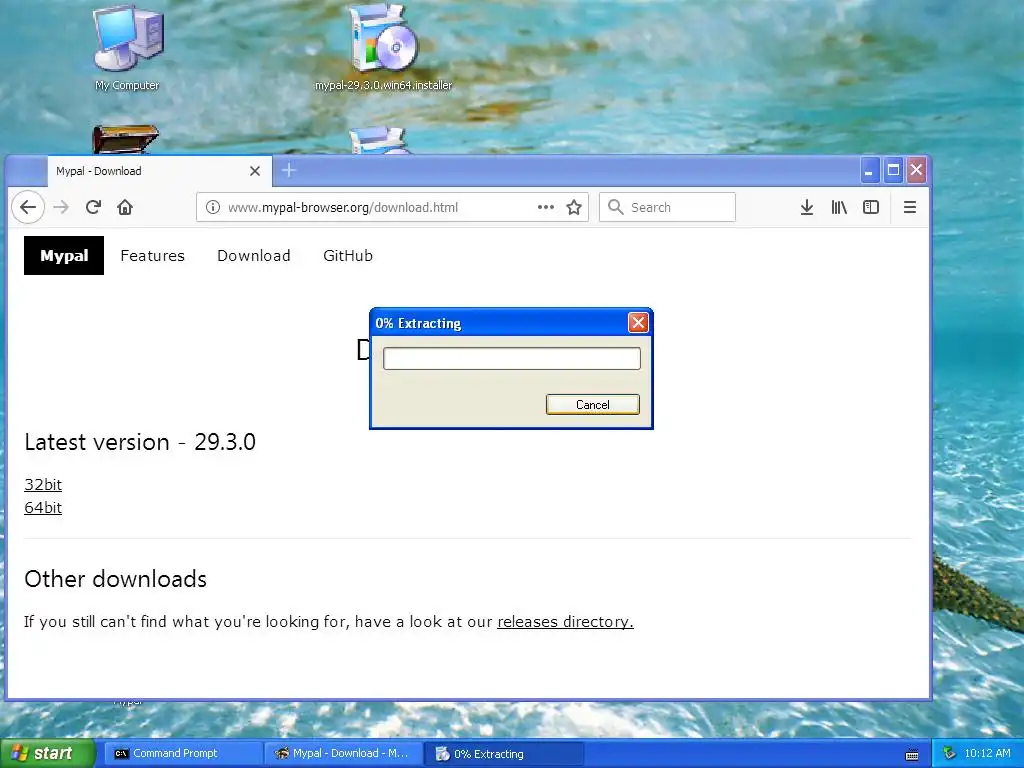
Task: Click the 10:12 AM clock
Action: tap(987, 753)
